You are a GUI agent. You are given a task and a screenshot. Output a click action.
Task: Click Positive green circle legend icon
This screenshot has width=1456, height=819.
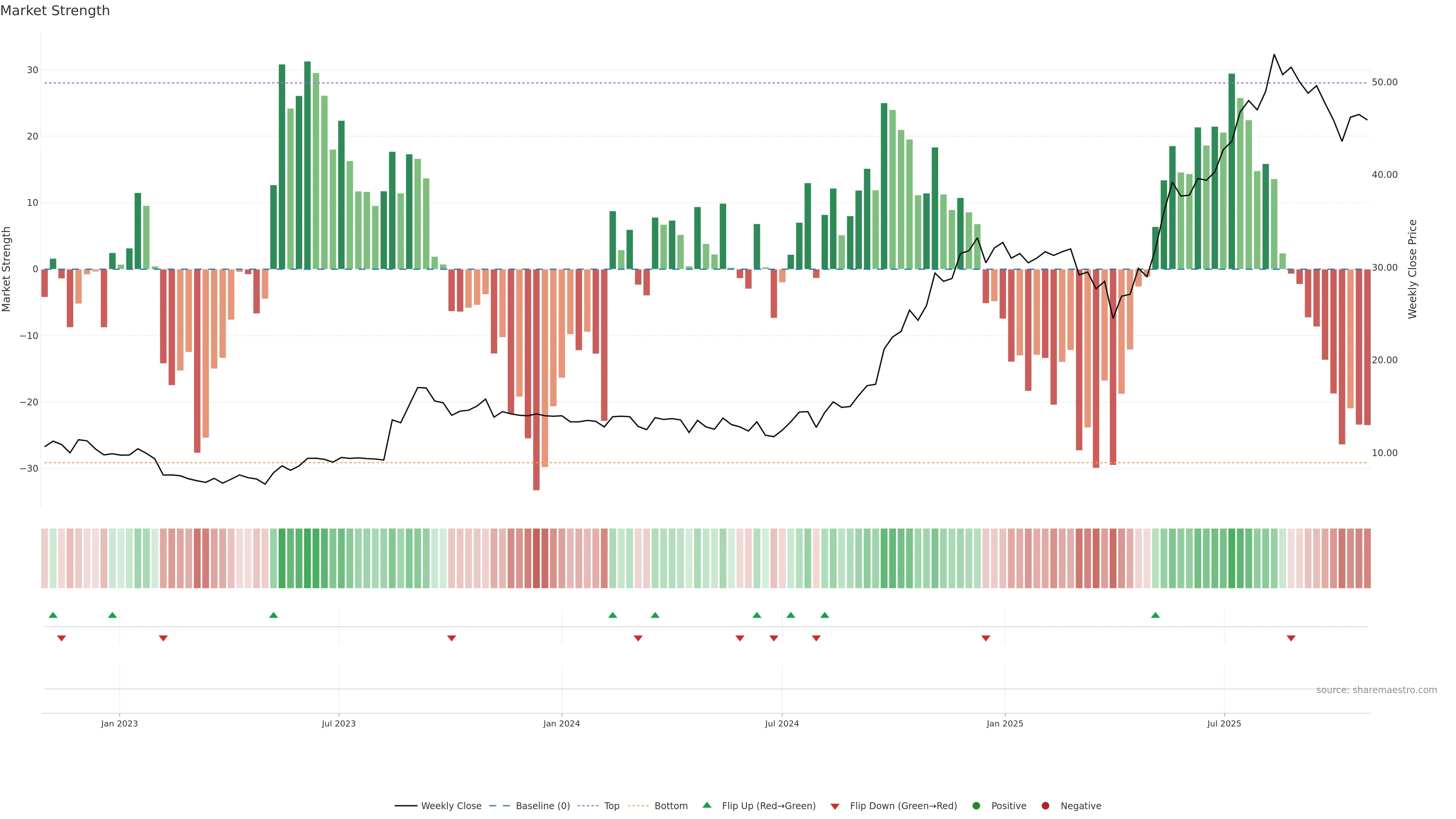tap(976, 805)
